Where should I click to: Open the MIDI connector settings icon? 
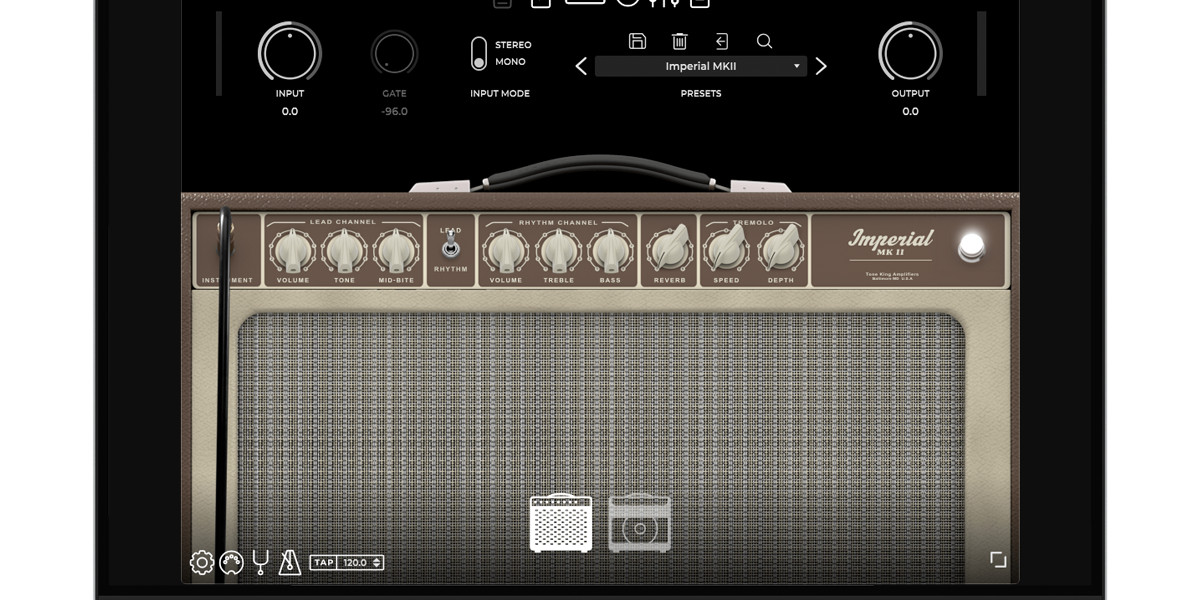tap(231, 563)
